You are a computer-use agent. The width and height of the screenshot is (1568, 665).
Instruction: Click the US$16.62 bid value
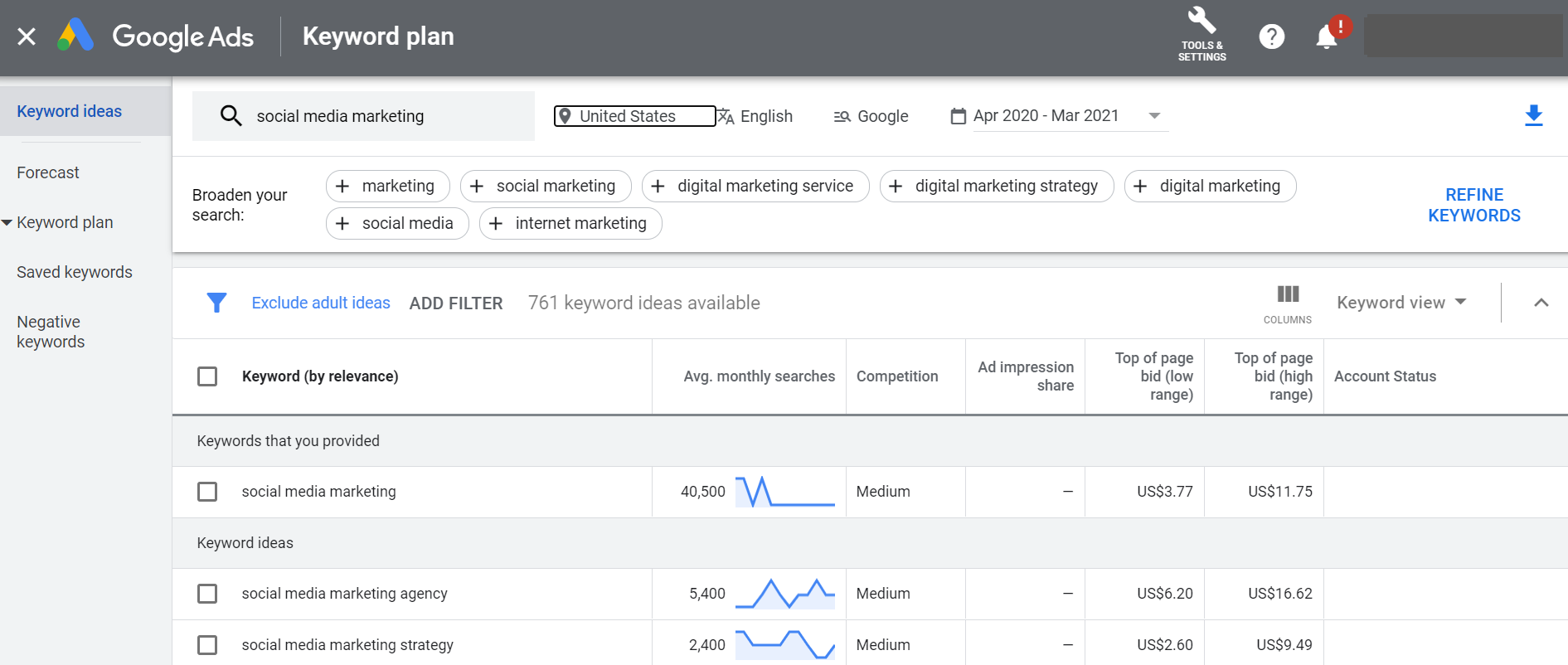1280,594
